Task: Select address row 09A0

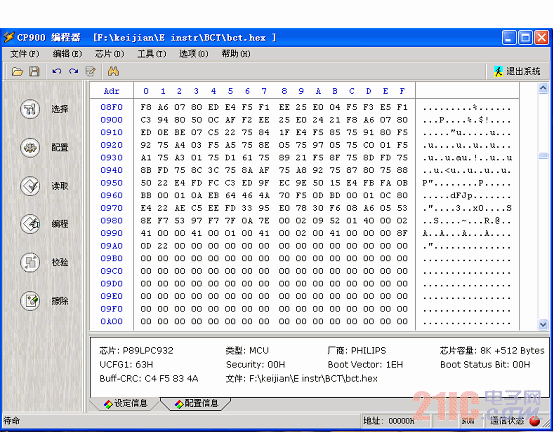Action: tap(111, 246)
